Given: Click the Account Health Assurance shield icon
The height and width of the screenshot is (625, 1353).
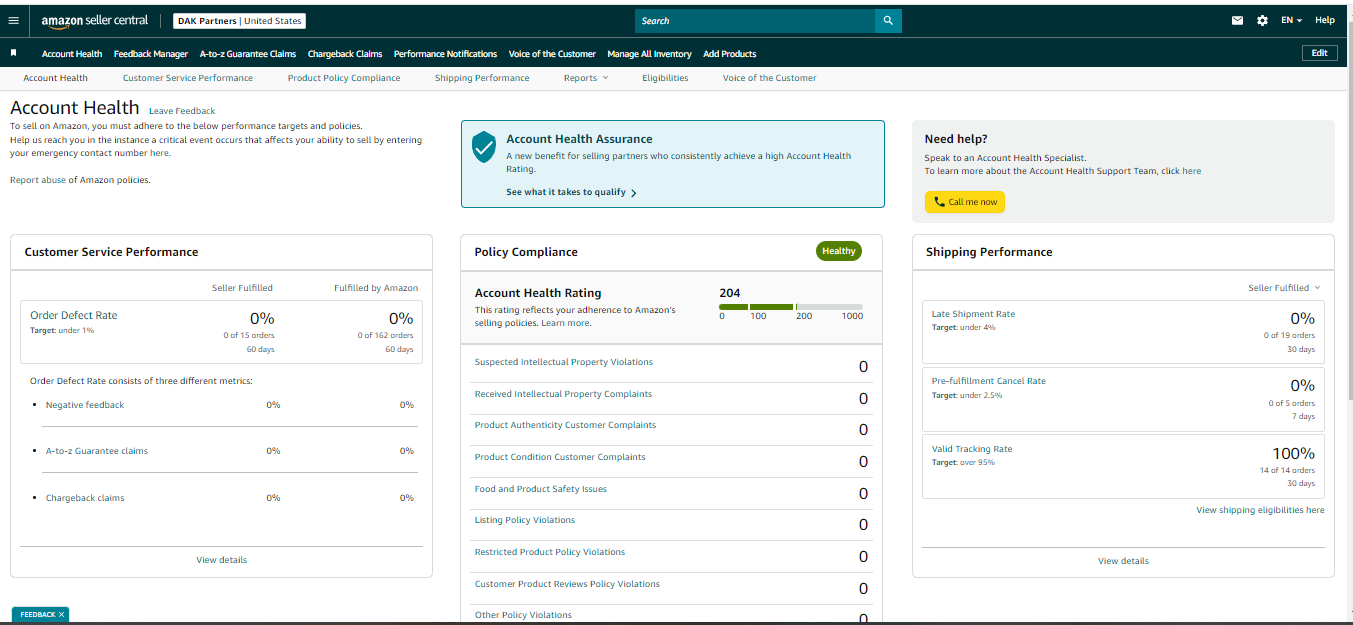Looking at the screenshot, I should coord(484,147).
